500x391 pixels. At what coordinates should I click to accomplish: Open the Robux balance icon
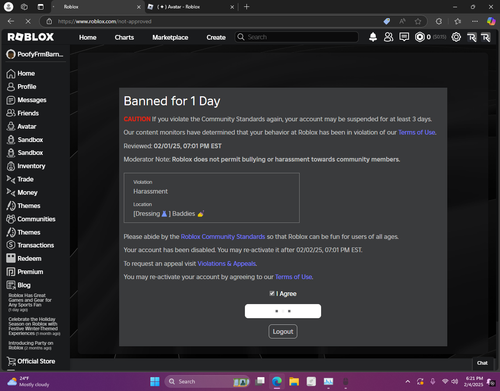(x=420, y=37)
